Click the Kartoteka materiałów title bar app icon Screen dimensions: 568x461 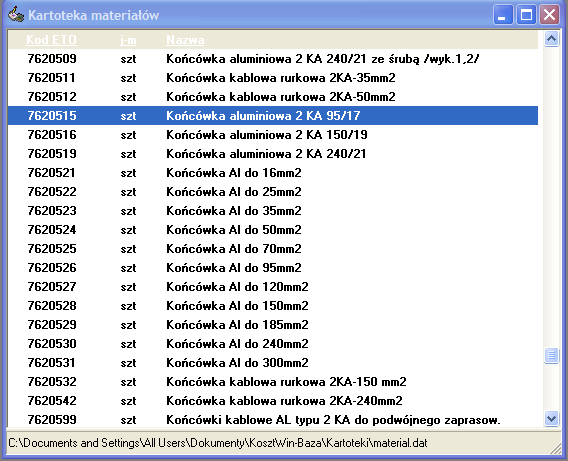click(x=16, y=15)
